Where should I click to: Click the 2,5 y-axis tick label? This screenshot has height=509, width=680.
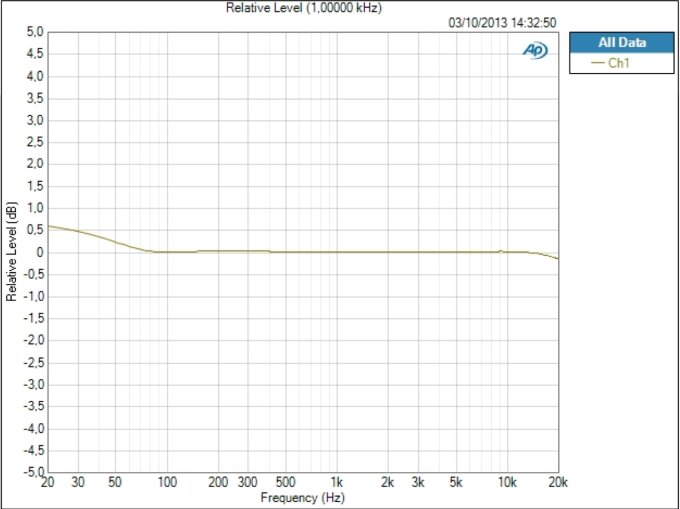(35, 142)
